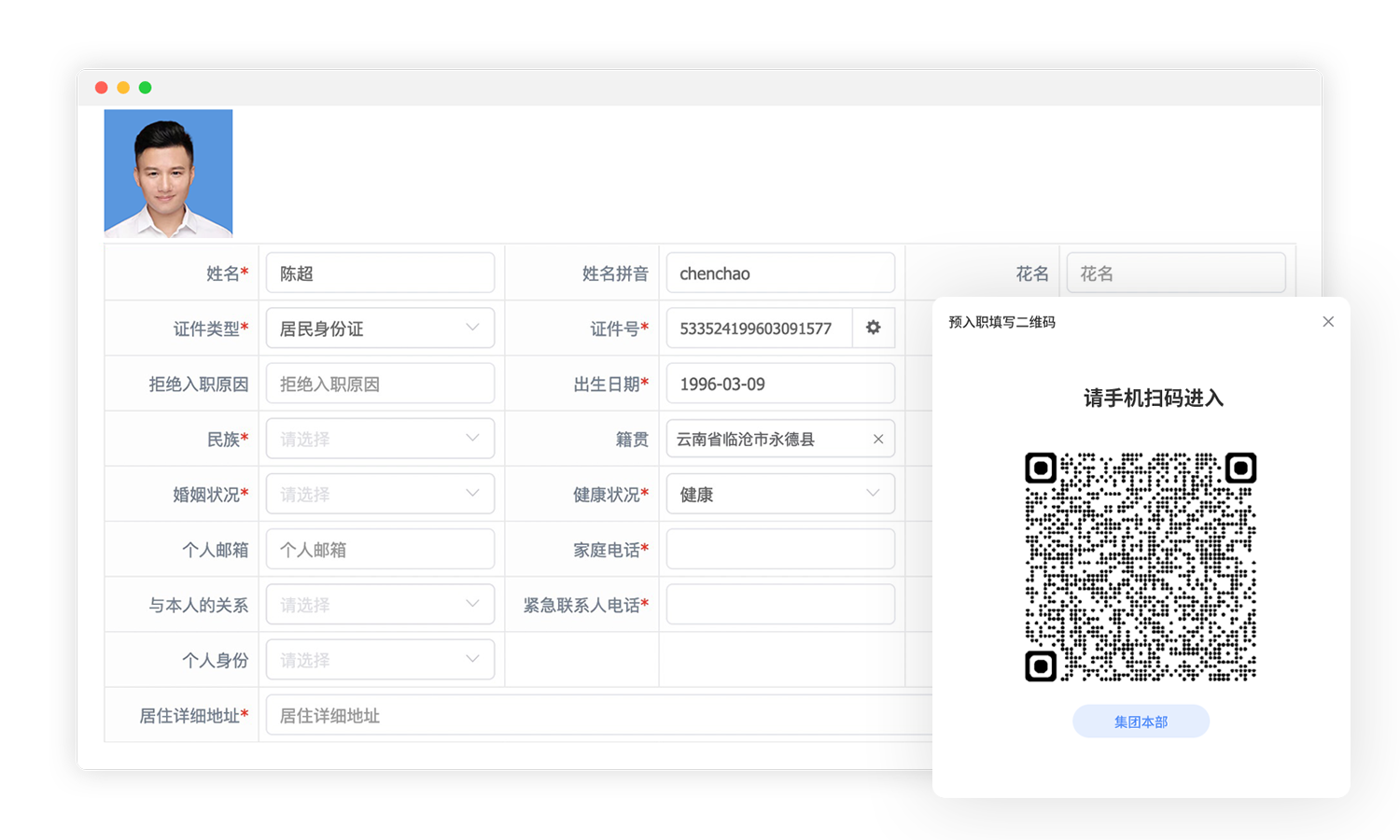Click the 姓名 input containing 陈超
This screenshot has height=840, width=1400.
point(380,273)
